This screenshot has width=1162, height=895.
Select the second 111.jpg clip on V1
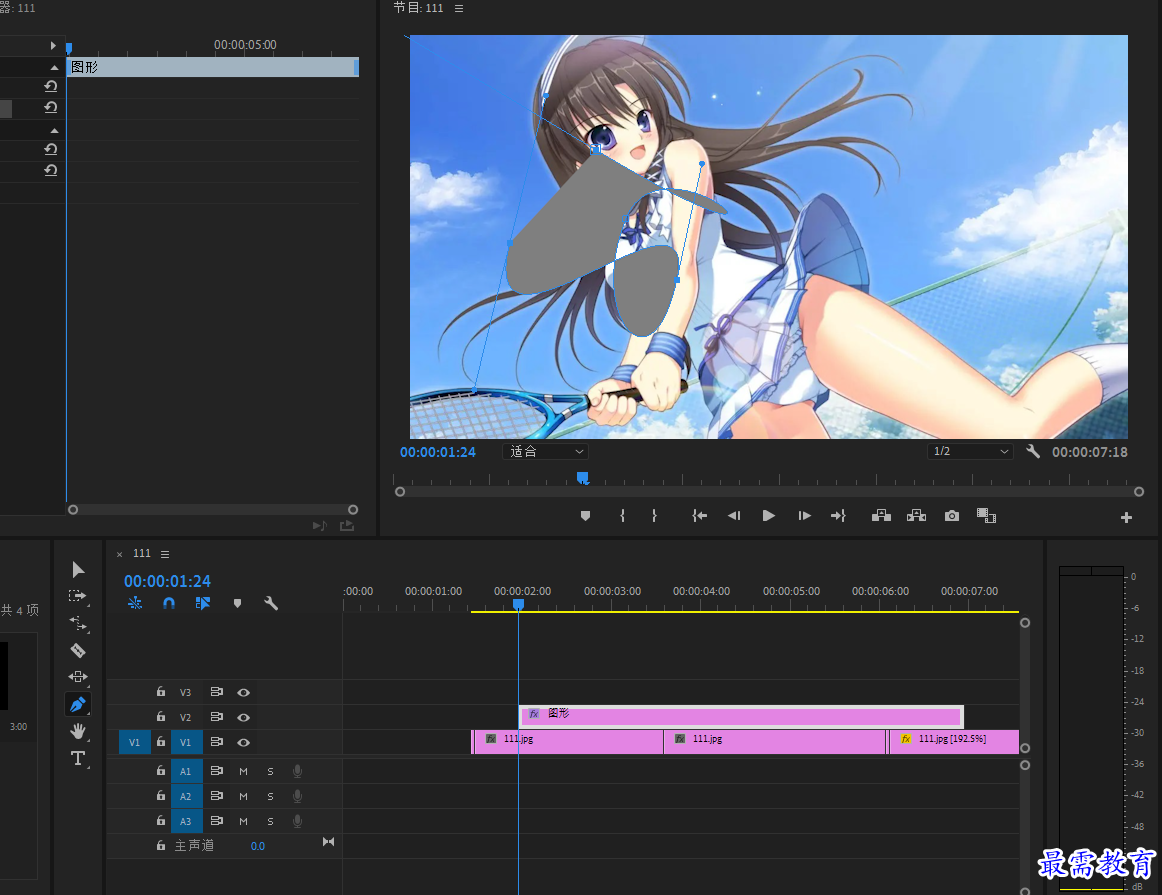tap(775, 742)
